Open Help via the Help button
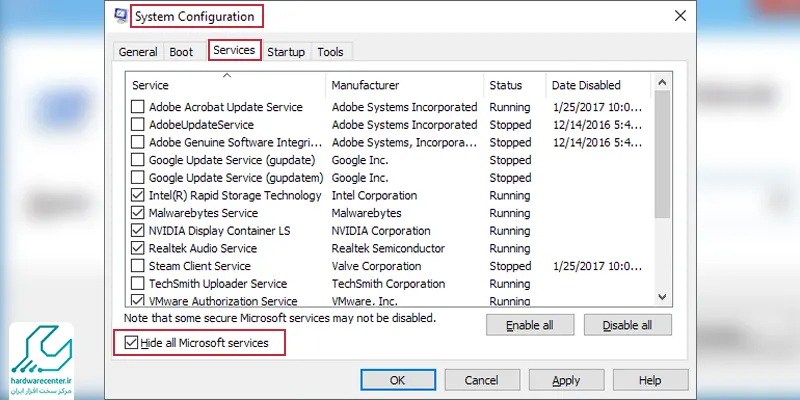 [x=650, y=380]
